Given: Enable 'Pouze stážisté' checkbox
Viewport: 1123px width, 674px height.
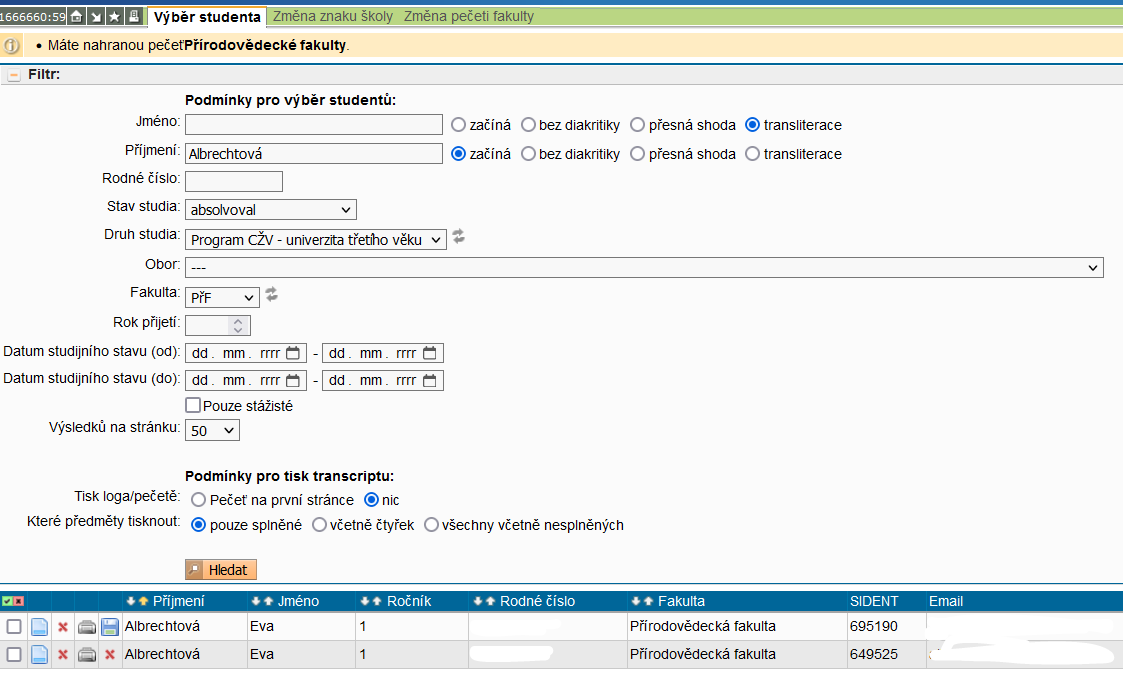Looking at the screenshot, I should click(193, 405).
